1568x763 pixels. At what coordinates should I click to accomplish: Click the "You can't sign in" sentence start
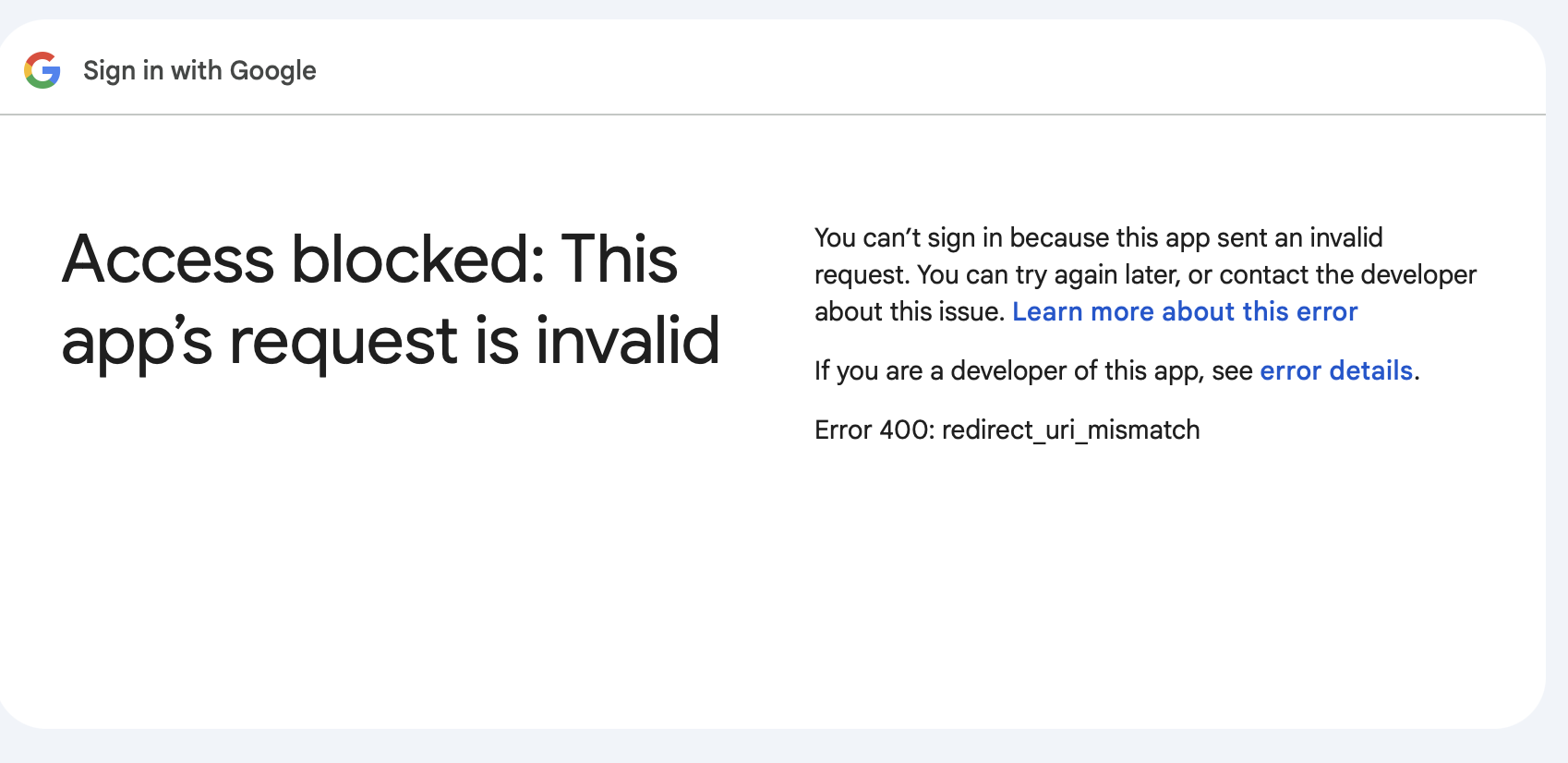click(x=894, y=238)
